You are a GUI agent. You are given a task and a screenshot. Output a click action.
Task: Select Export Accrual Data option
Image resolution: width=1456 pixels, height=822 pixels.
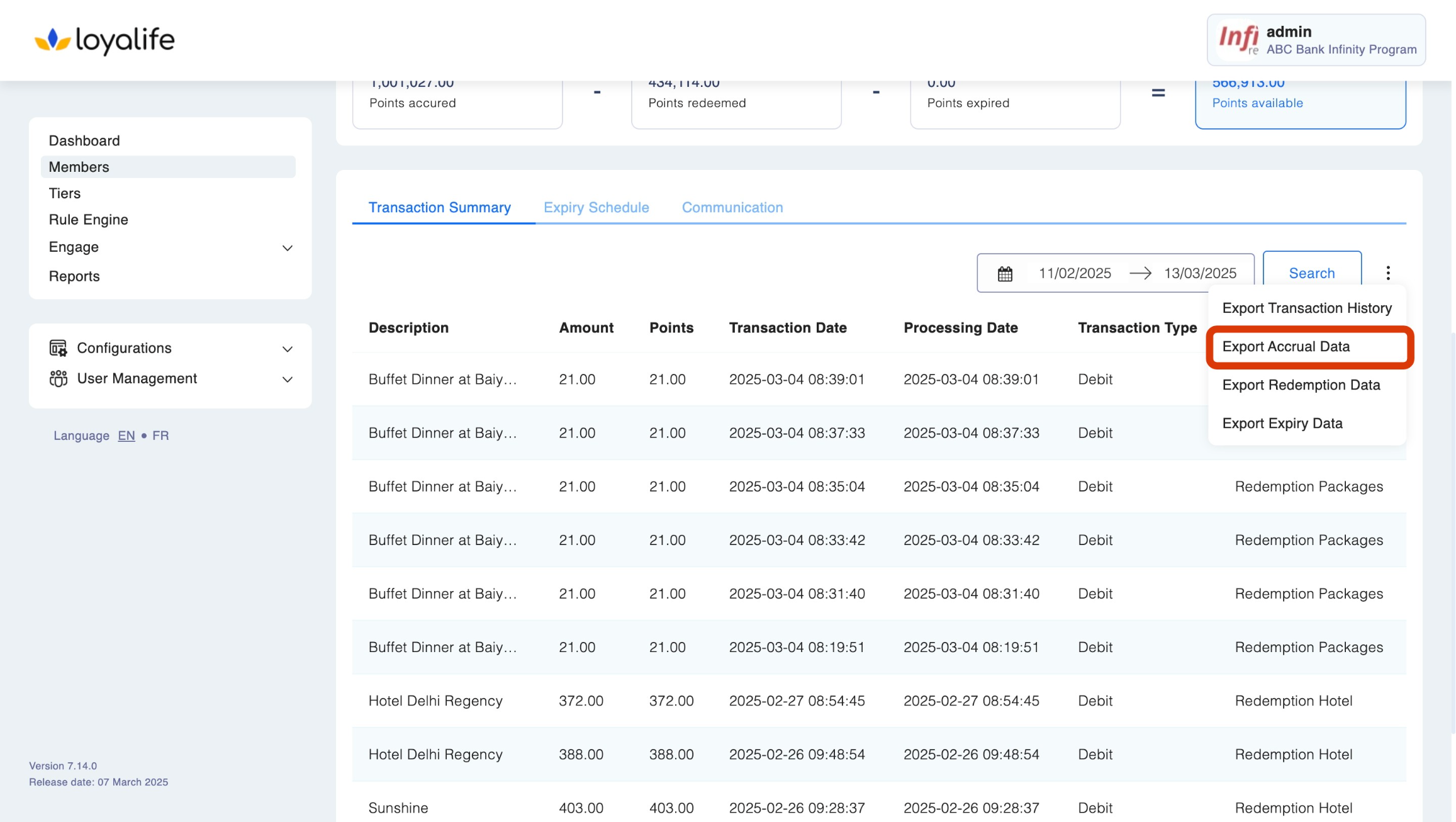[x=1286, y=347]
